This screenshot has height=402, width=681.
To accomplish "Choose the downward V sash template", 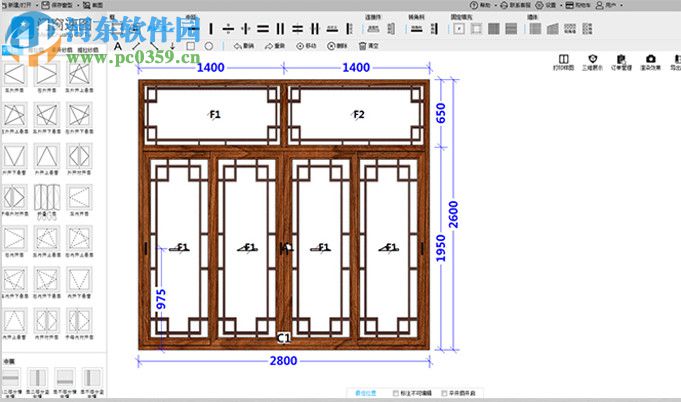I will point(14,156).
